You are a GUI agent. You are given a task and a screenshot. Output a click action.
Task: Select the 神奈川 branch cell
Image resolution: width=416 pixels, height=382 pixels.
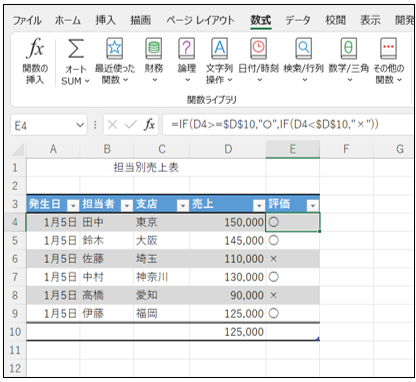coord(162,277)
